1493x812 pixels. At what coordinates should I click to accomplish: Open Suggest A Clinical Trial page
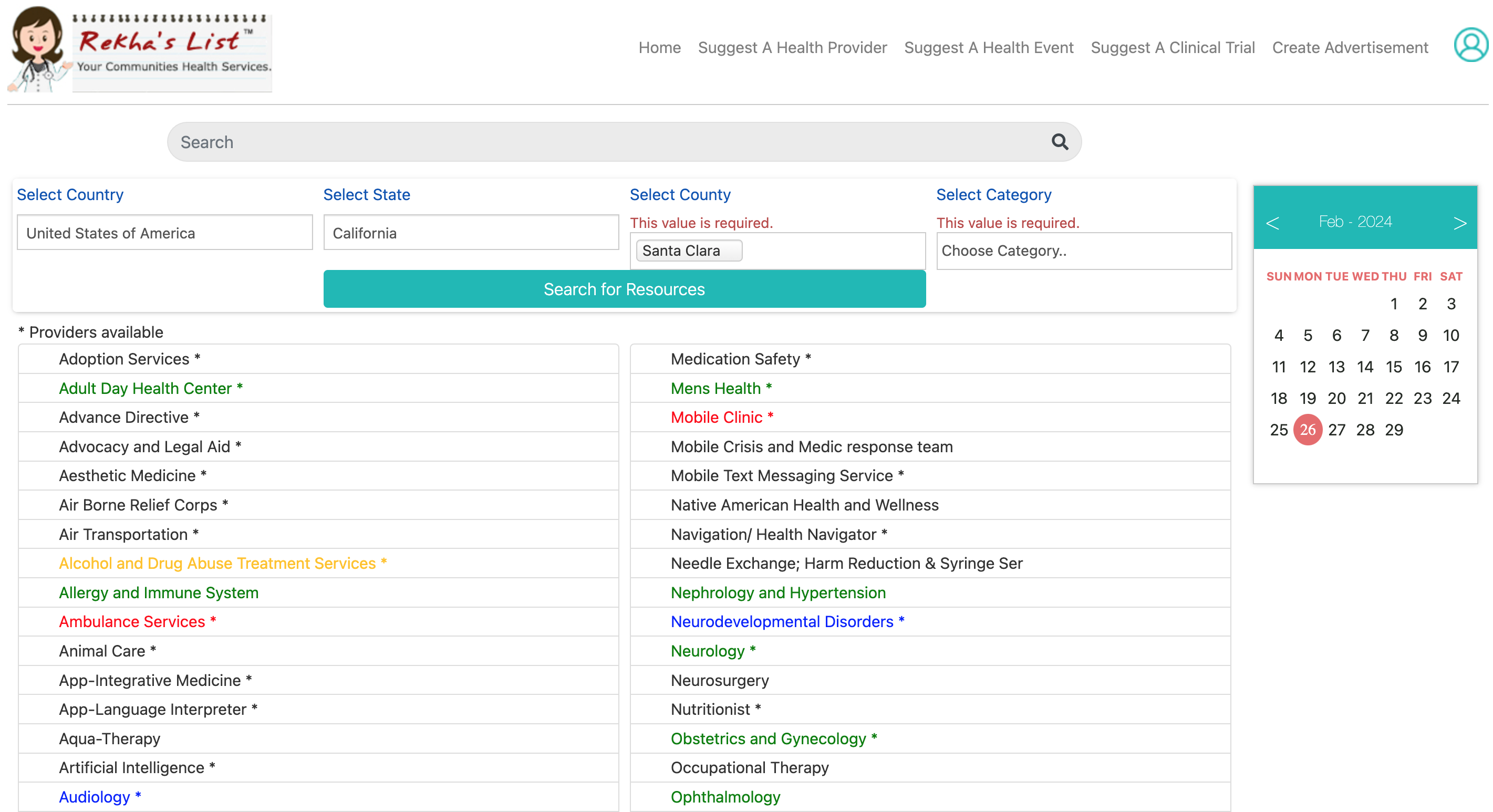point(1172,47)
